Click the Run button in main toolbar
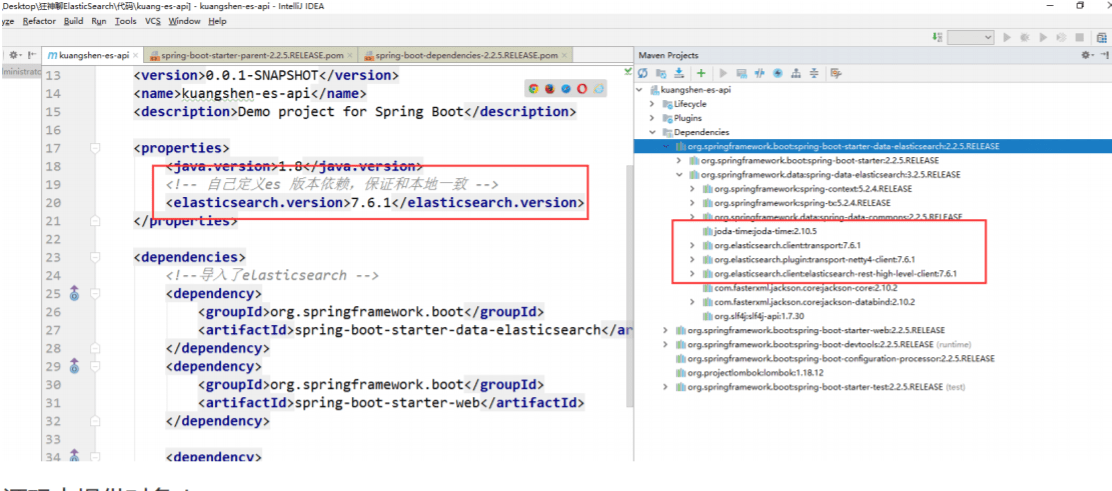 [x=1007, y=37]
